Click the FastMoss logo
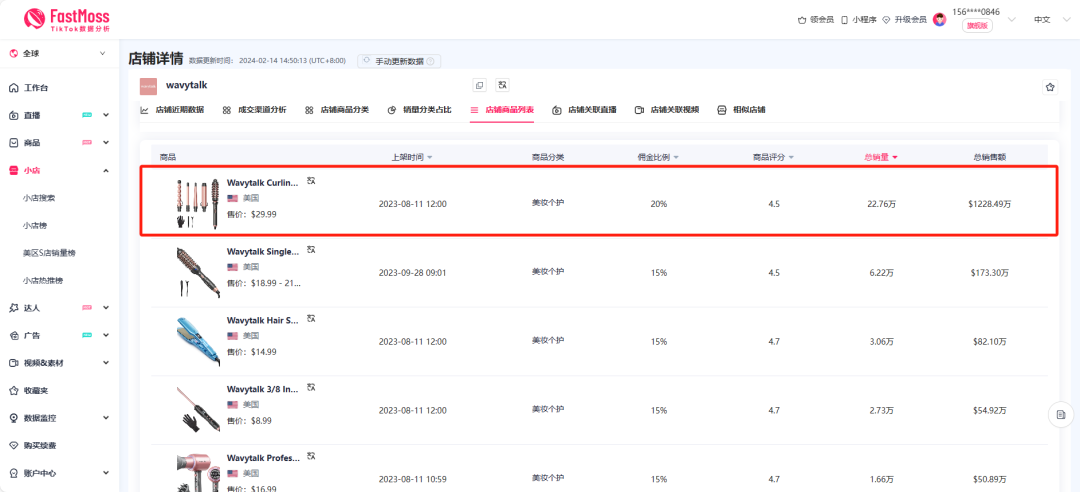The image size is (1080, 492). point(67,19)
